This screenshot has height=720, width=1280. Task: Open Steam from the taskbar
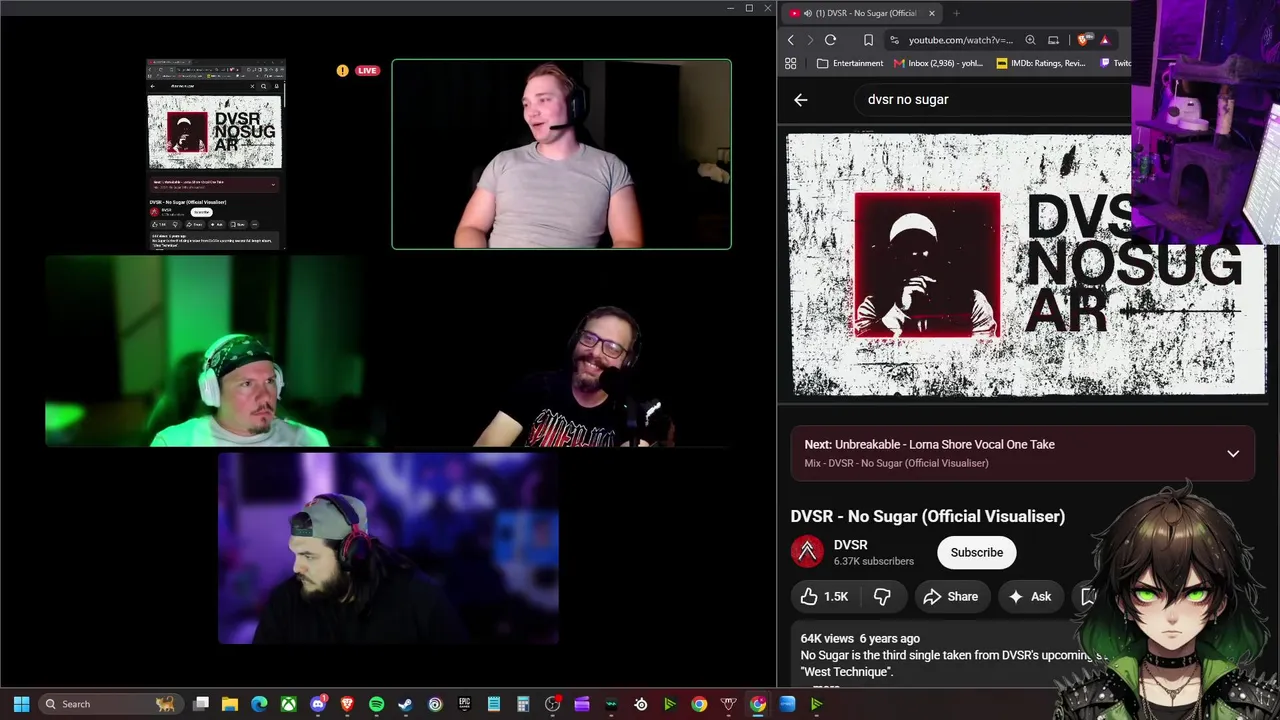(405, 704)
